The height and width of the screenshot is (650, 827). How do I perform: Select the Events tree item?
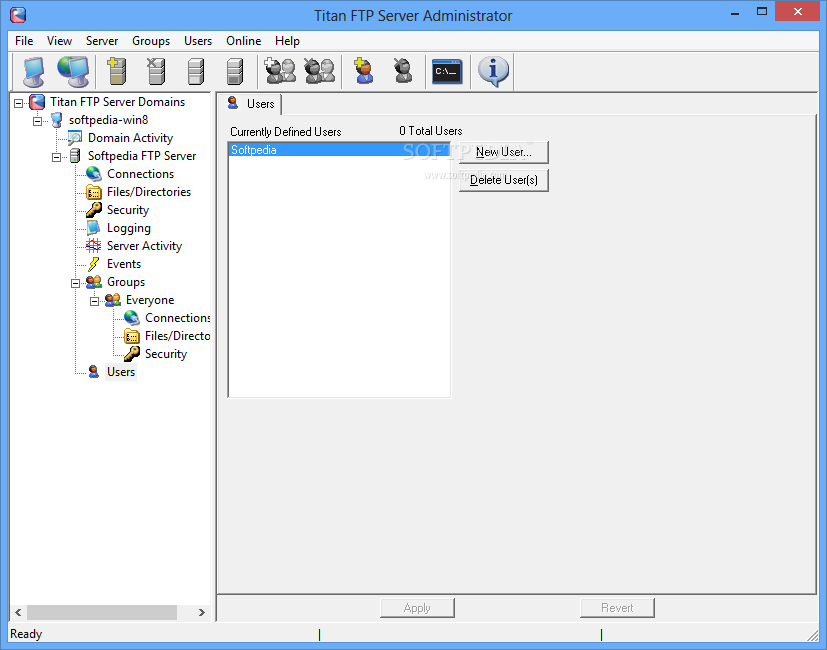click(124, 264)
